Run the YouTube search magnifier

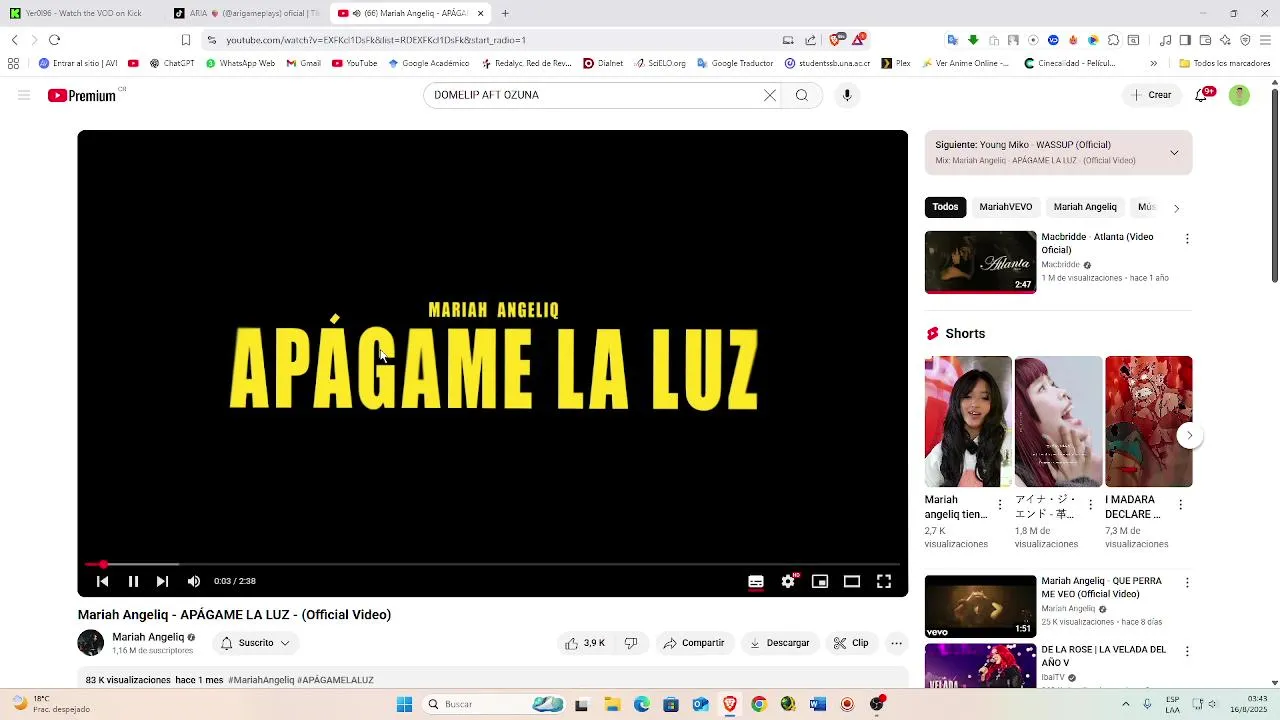pos(802,95)
